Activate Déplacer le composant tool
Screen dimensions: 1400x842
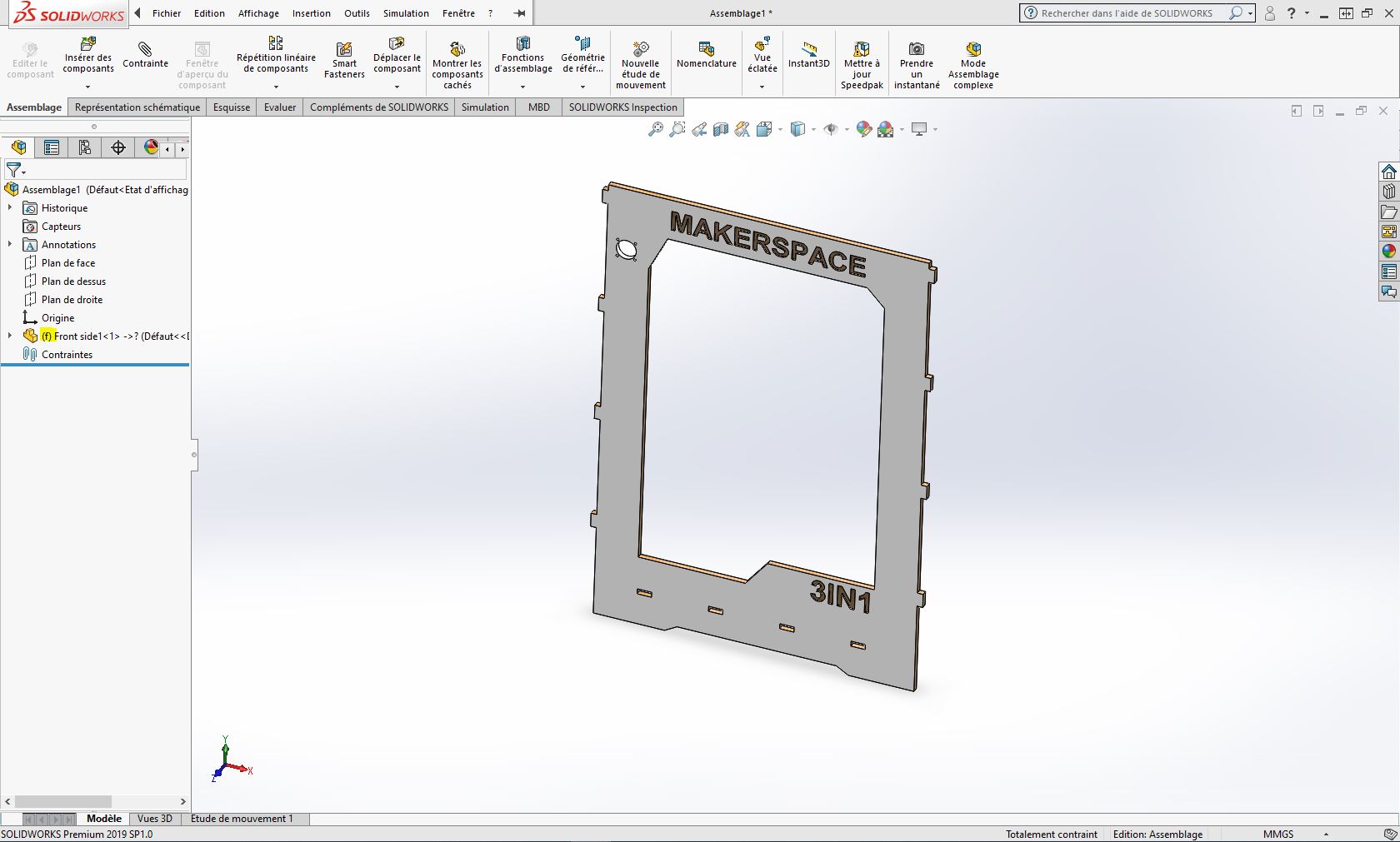(397, 55)
